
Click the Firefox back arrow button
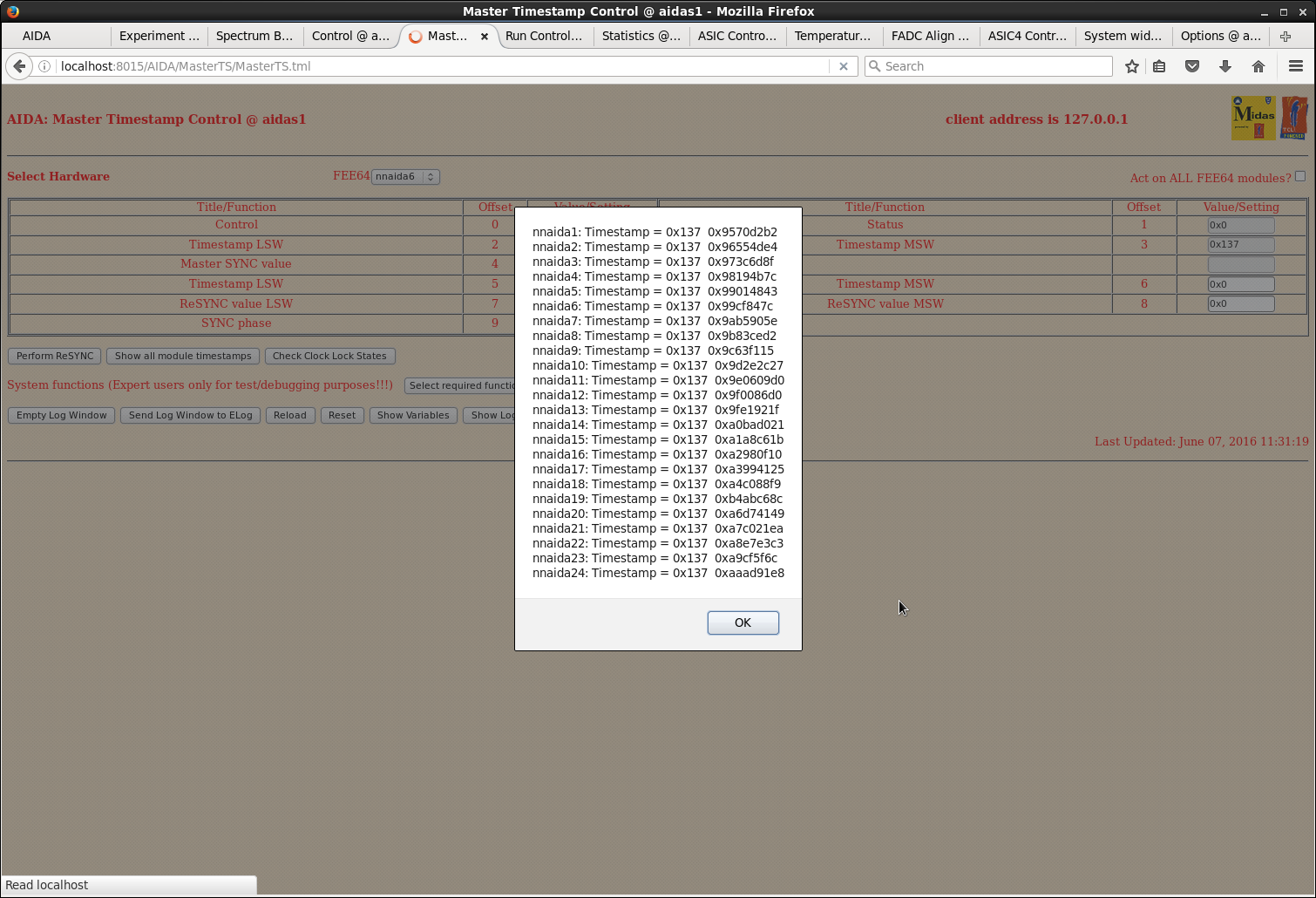point(19,66)
